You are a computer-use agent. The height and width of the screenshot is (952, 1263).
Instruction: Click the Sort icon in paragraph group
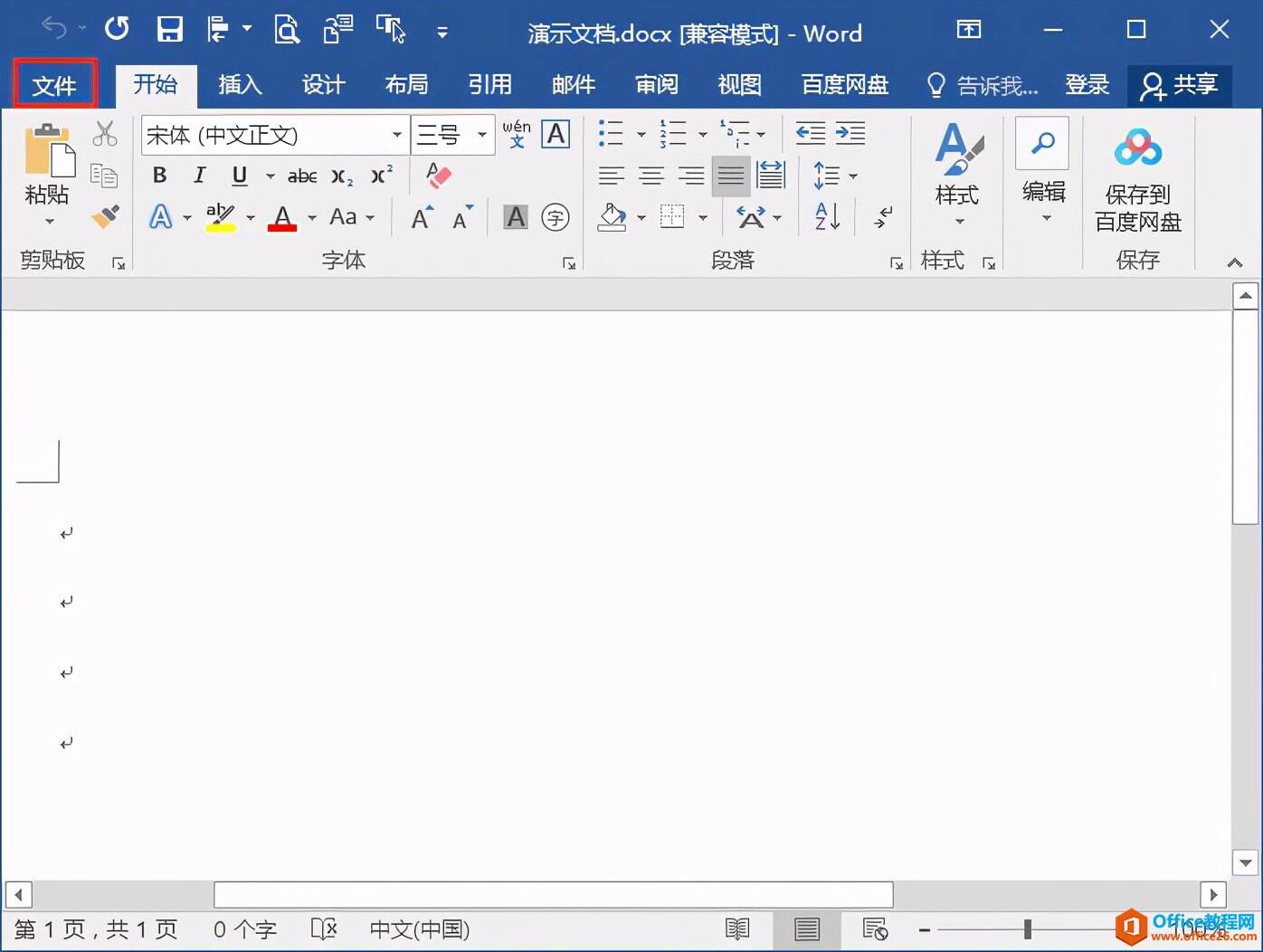823,216
